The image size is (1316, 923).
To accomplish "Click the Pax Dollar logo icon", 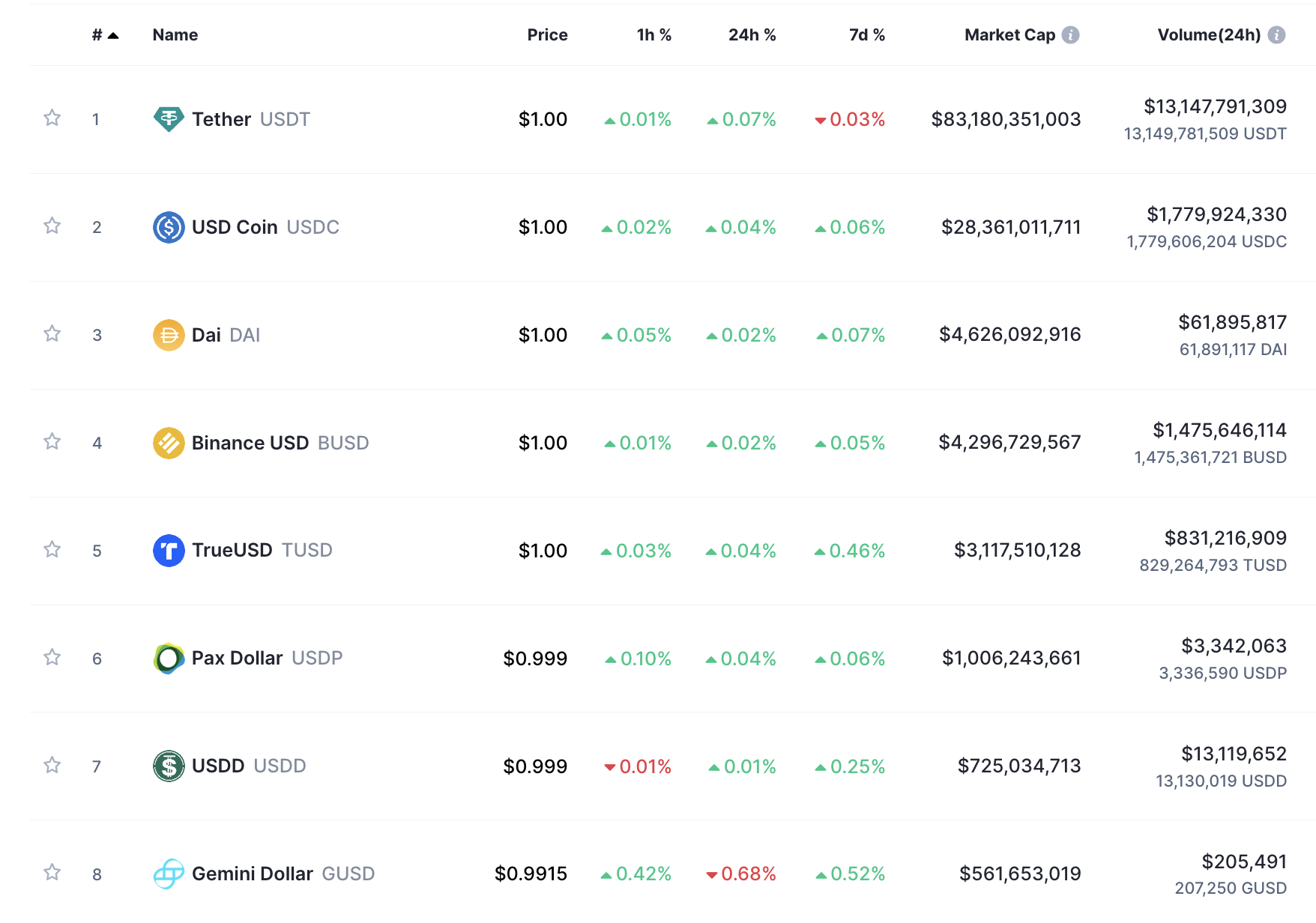I will pyautogui.click(x=169, y=659).
